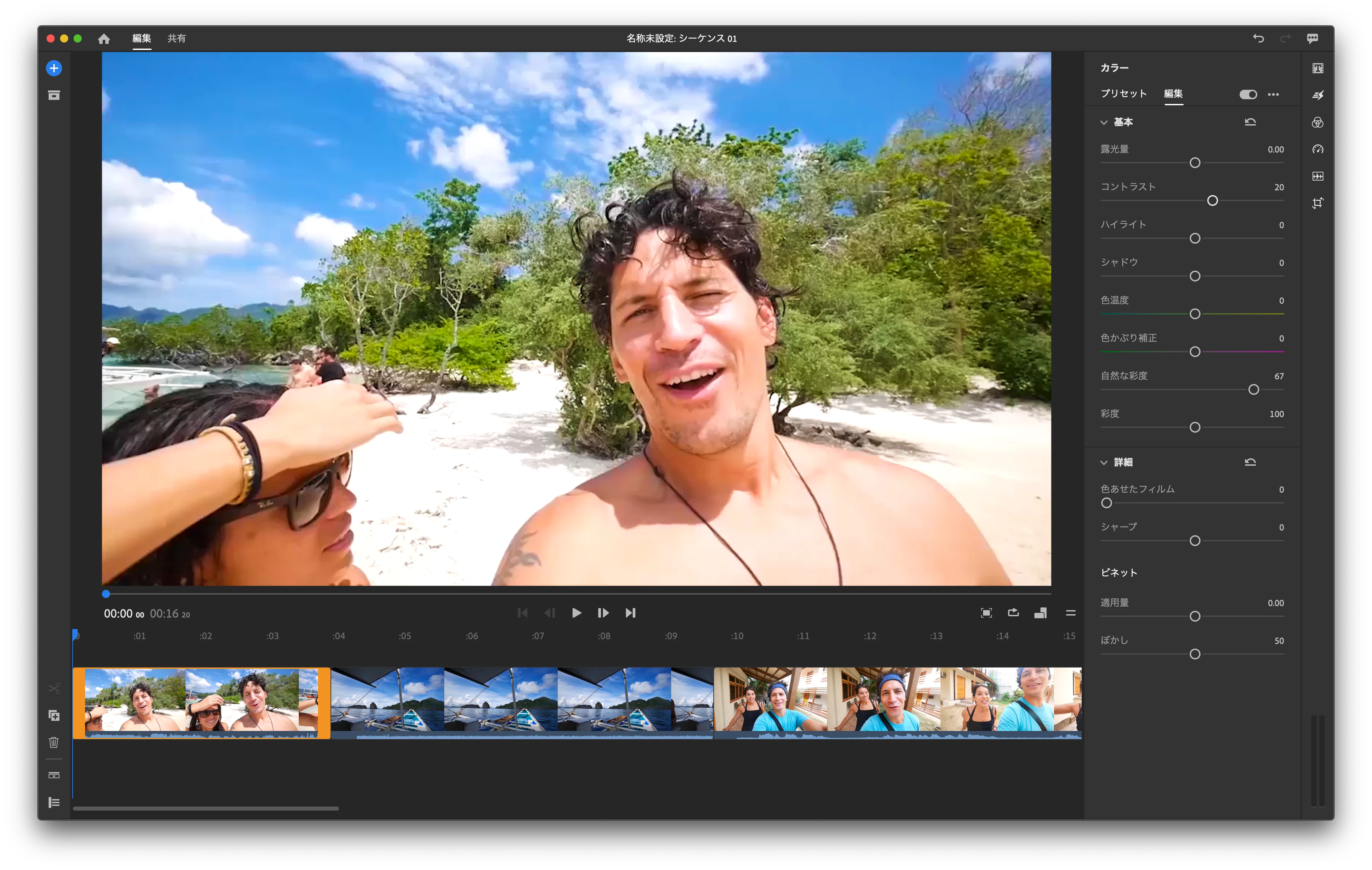Collapse the 基本 section
Viewport: 1372px width, 870px height.
[x=1104, y=123]
